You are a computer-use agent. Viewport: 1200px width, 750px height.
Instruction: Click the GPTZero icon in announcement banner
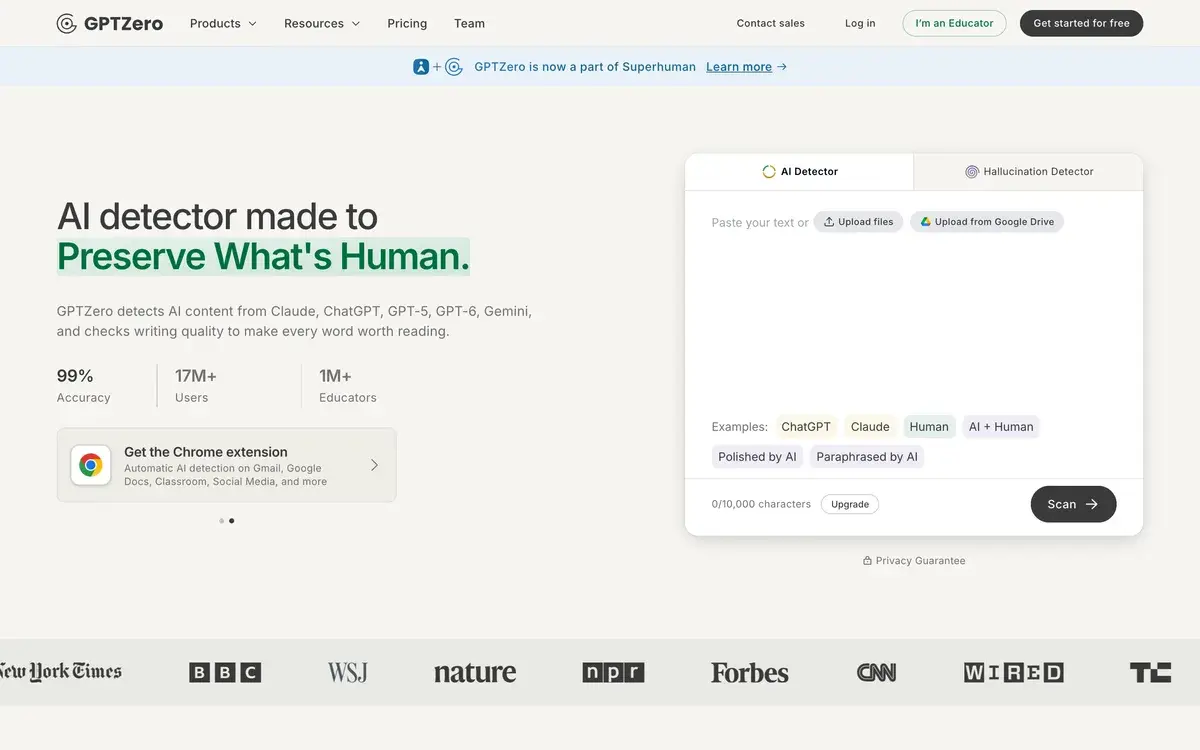point(454,67)
